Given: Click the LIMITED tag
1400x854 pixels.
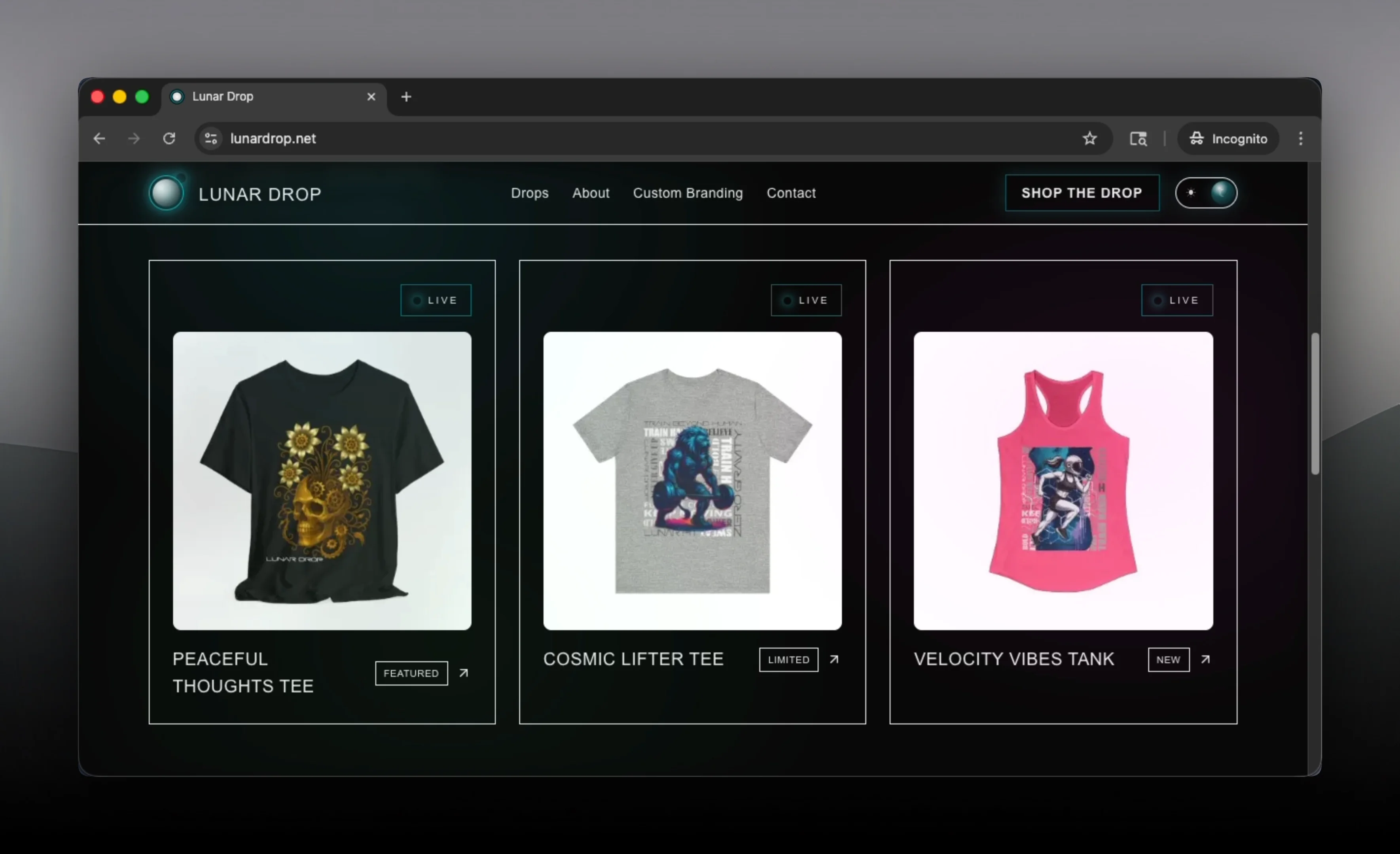Looking at the screenshot, I should click(789, 660).
